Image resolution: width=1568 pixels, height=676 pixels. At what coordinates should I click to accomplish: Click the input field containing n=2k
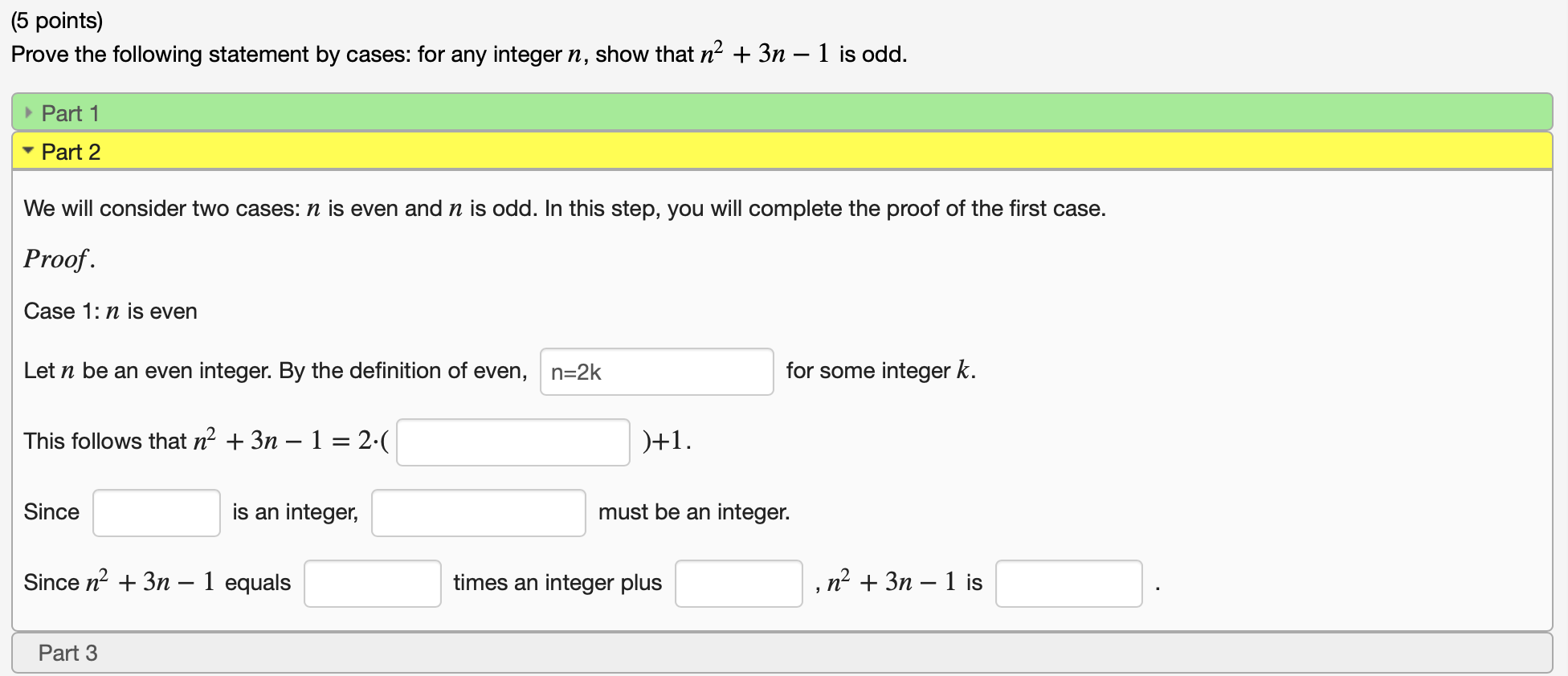tap(656, 372)
